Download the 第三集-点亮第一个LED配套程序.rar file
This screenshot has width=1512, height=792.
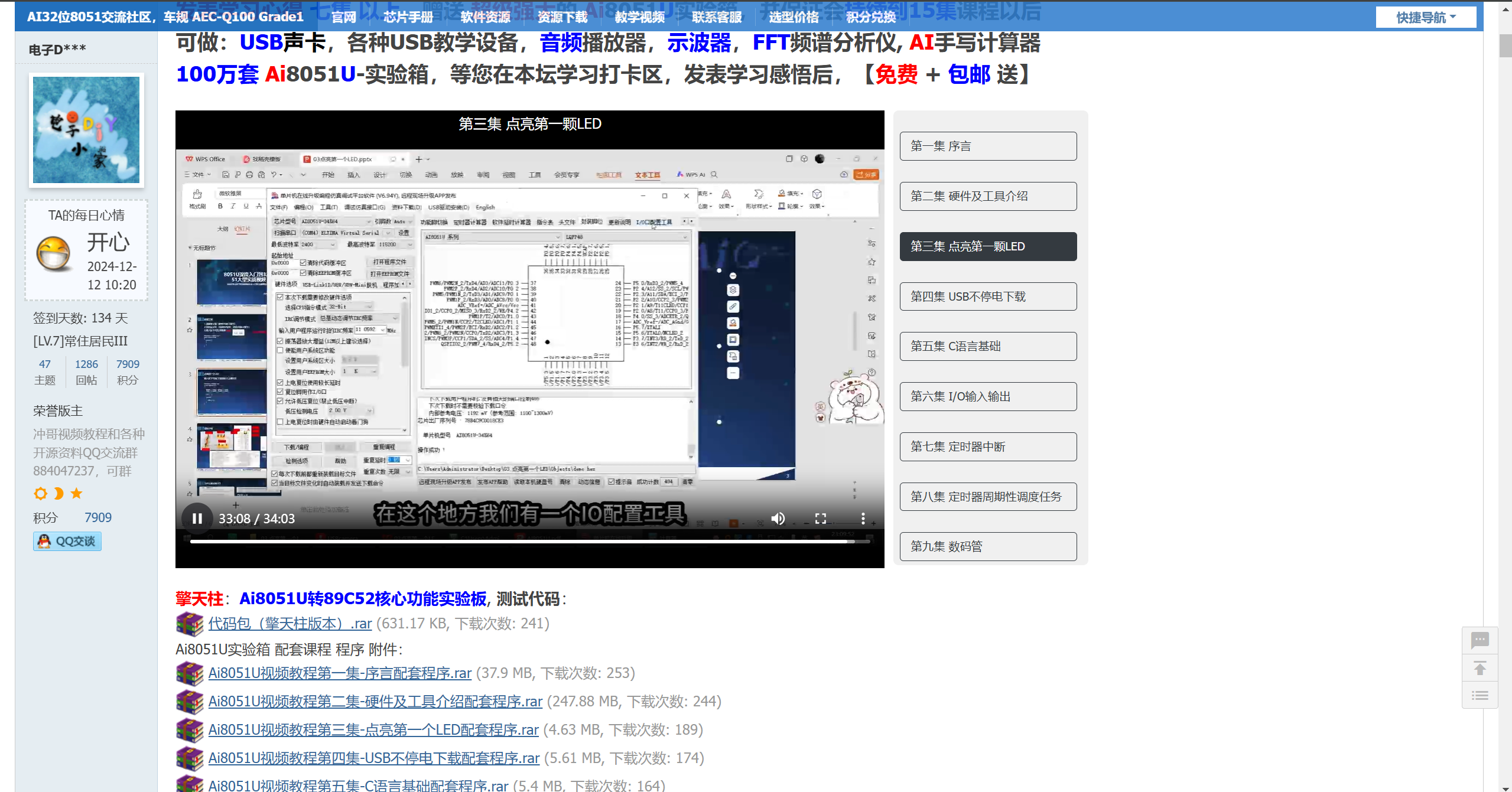pyautogui.click(x=373, y=729)
